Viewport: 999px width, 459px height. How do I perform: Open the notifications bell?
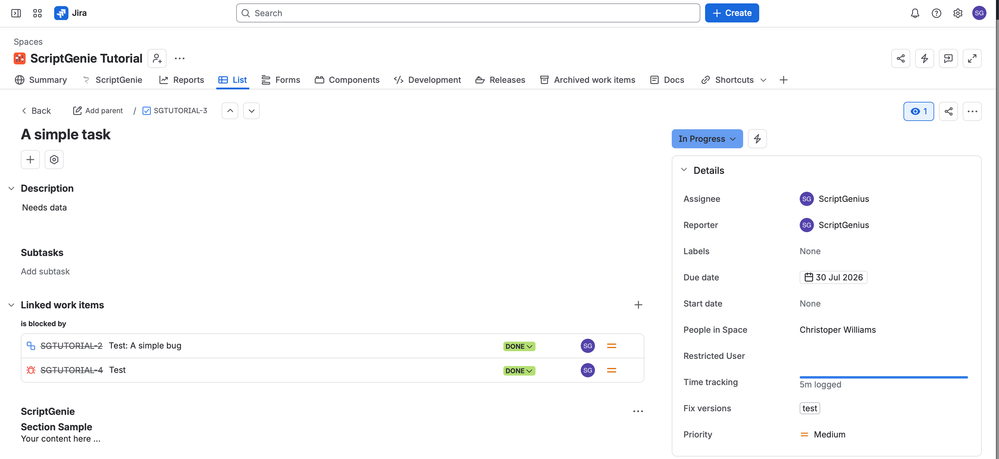pos(915,13)
